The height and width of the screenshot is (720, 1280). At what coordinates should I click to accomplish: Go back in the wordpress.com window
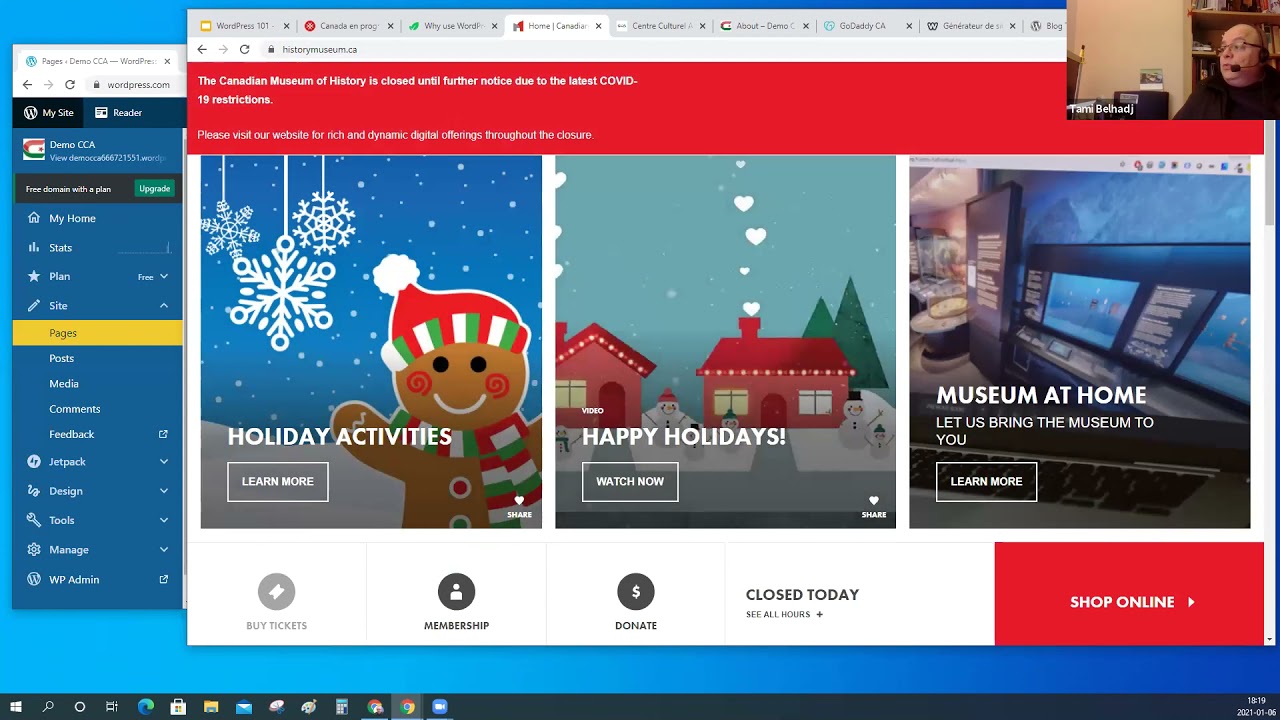coord(27,85)
